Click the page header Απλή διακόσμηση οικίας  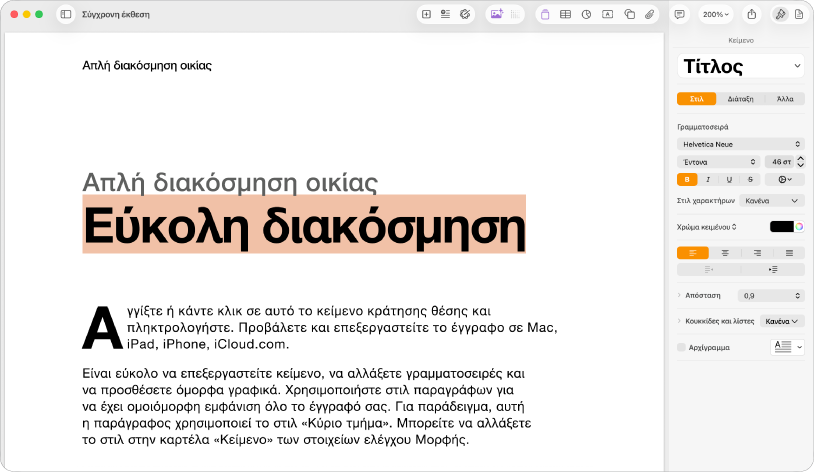[x=147, y=65]
